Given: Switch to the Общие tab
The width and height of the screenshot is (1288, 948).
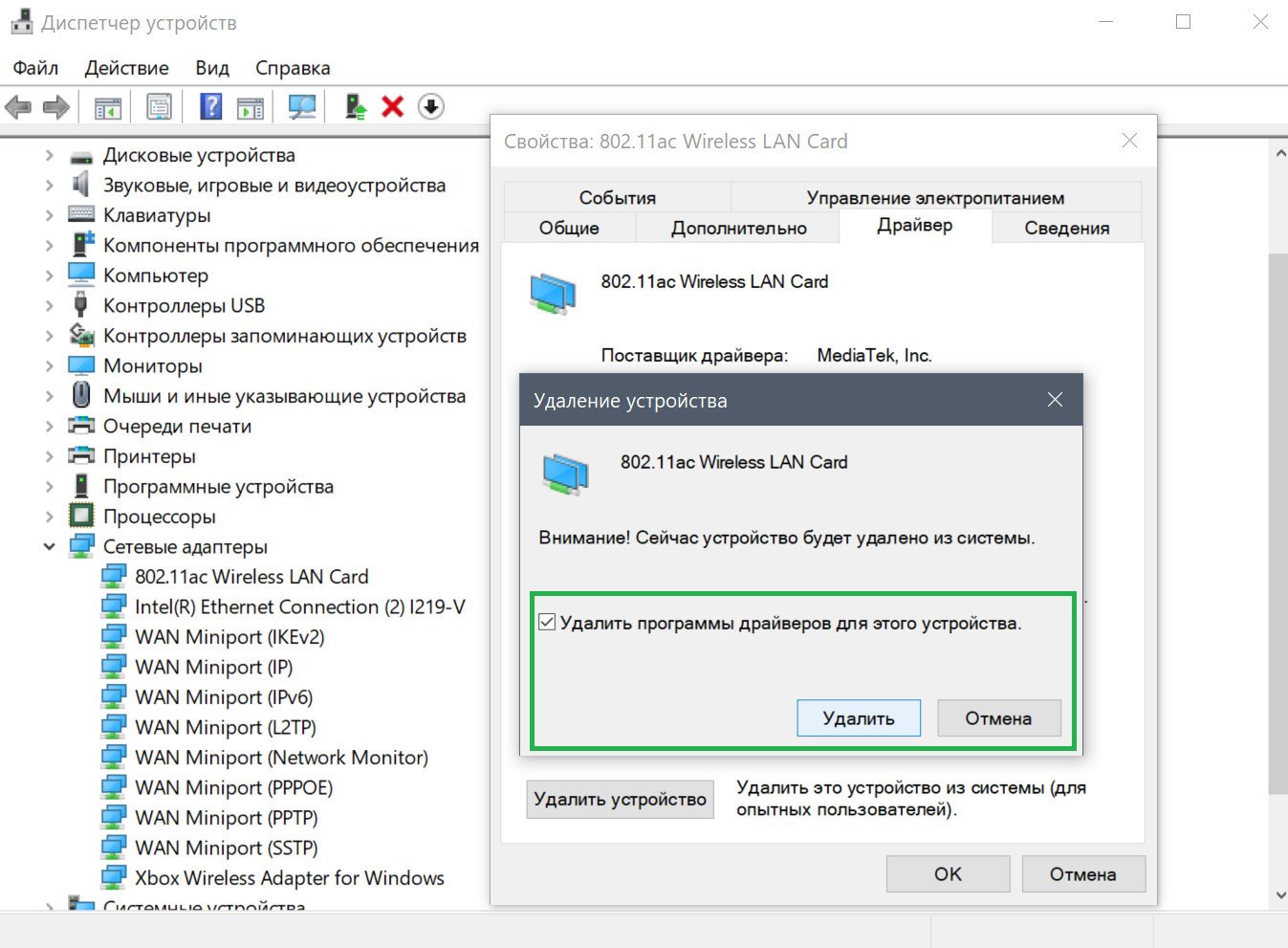Looking at the screenshot, I should [569, 228].
